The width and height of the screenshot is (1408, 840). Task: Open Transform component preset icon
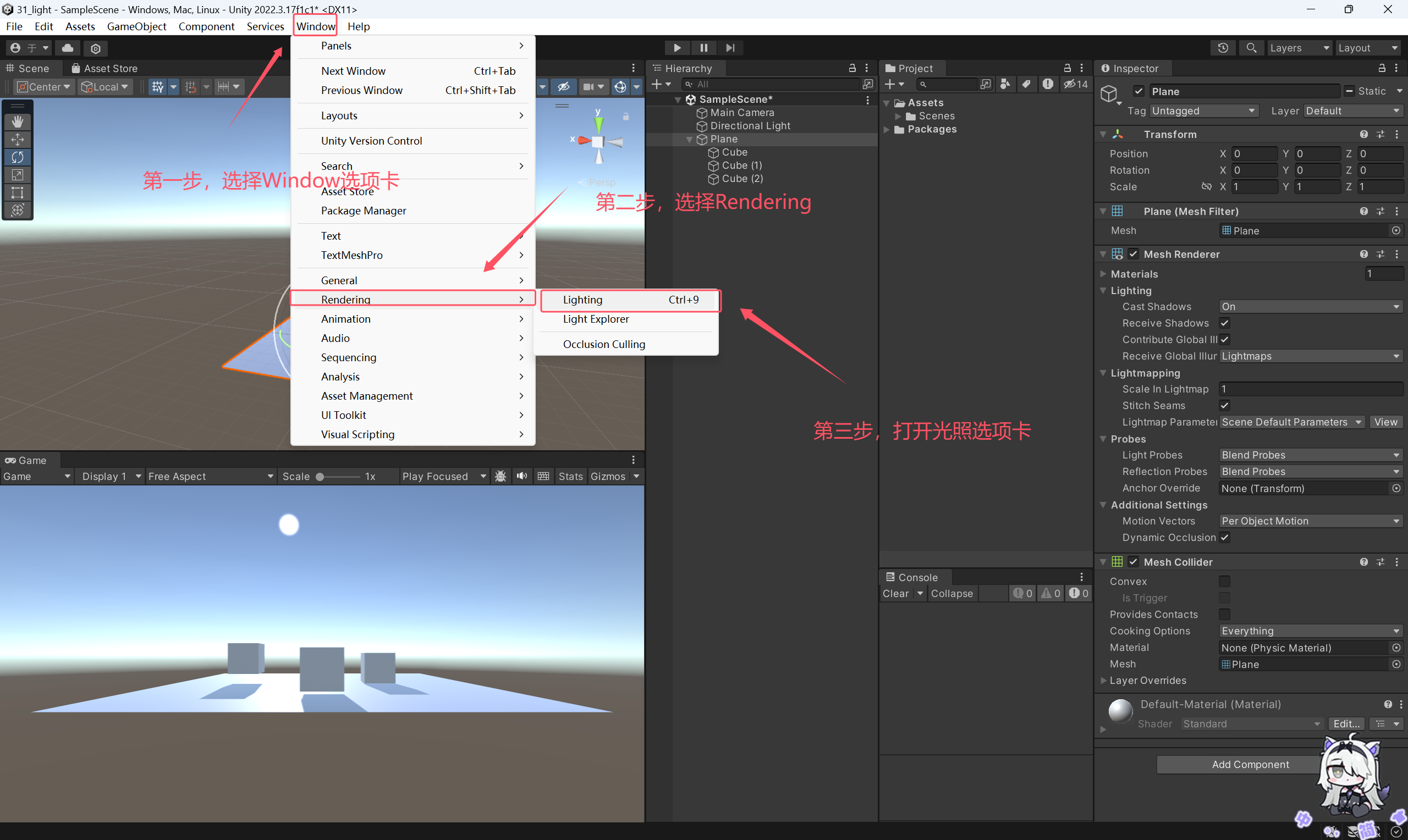[1381, 134]
